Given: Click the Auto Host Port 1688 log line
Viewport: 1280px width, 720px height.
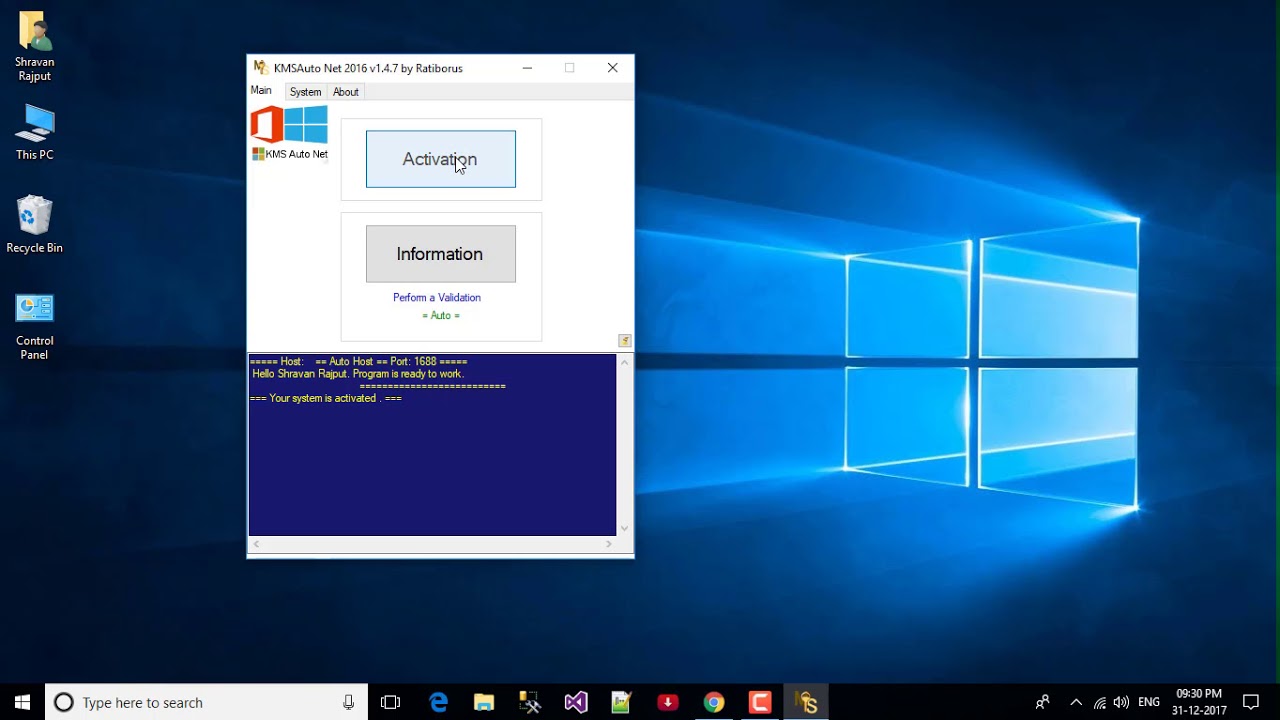Looking at the screenshot, I should pos(358,362).
